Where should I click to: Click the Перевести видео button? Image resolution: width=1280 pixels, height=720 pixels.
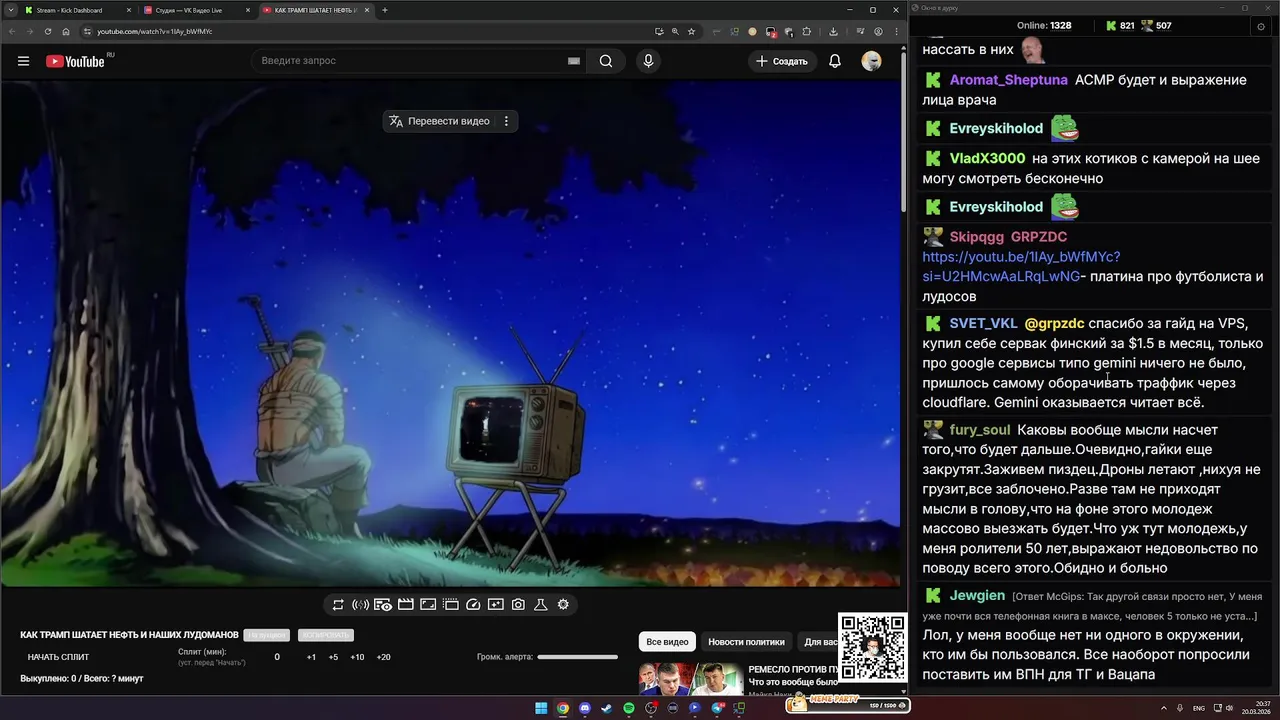[439, 121]
